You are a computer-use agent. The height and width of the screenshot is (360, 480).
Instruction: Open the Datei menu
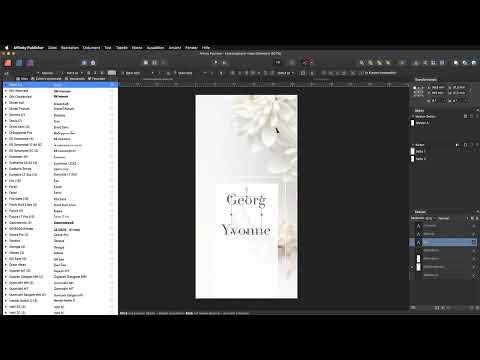point(52,48)
